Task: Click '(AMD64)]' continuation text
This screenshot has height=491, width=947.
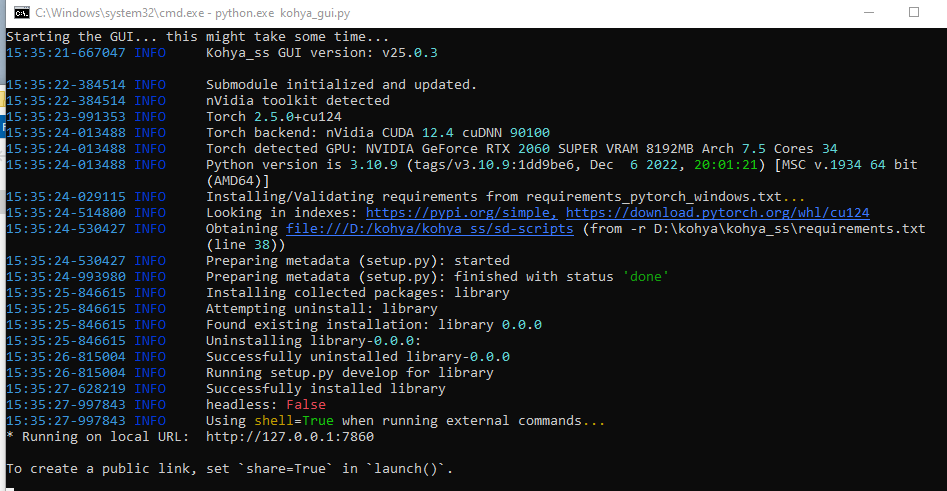Action: pyautogui.click(x=237, y=181)
